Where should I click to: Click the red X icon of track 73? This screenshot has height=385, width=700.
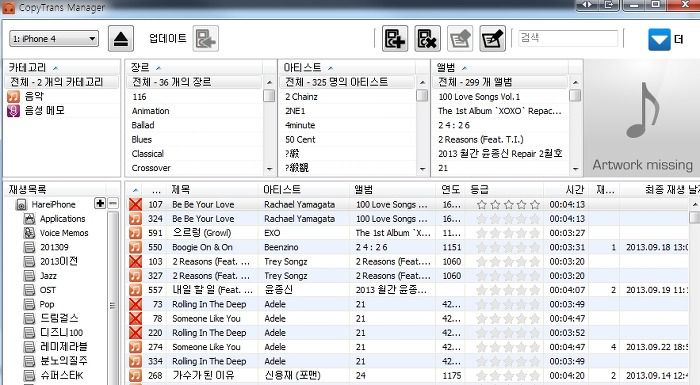[135, 305]
